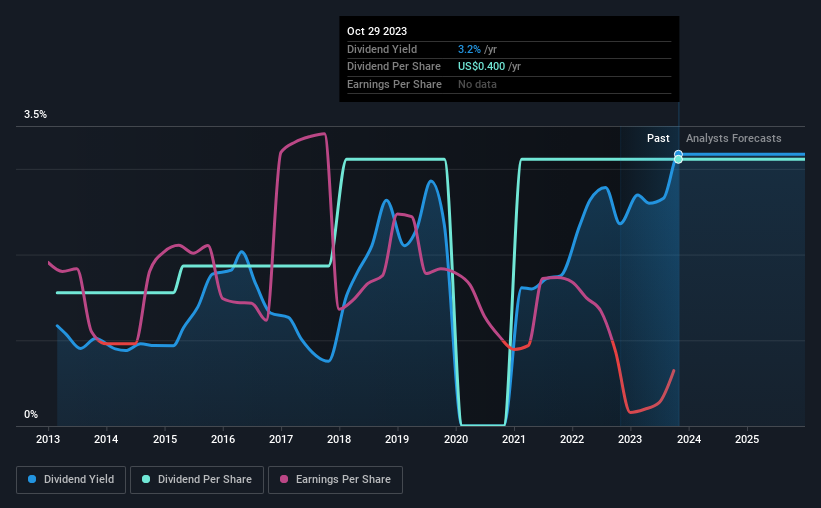Click the tooltip Earnings Per Share row label
The height and width of the screenshot is (508, 821).
[394, 84]
